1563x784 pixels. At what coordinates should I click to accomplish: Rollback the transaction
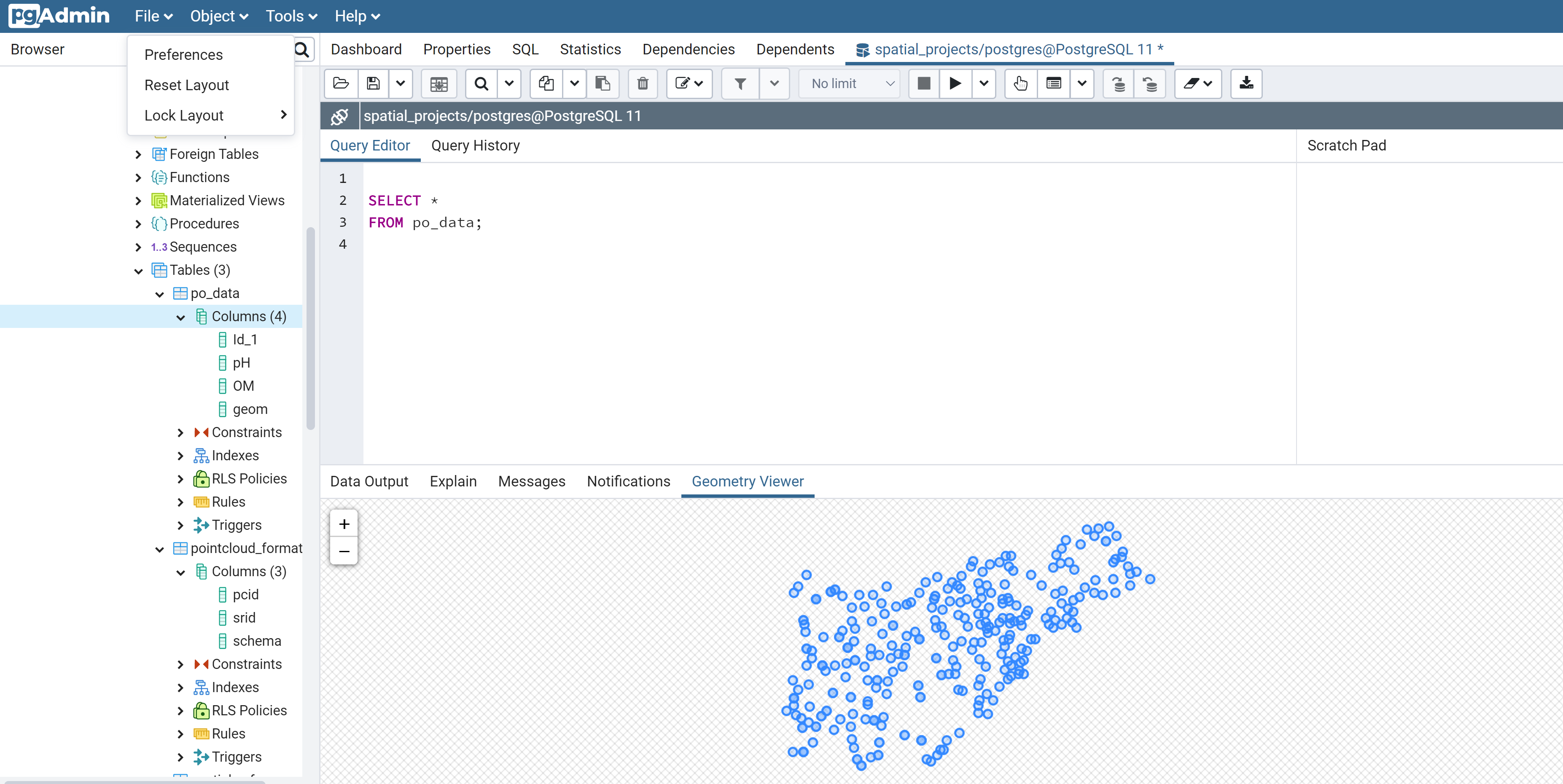(1150, 84)
